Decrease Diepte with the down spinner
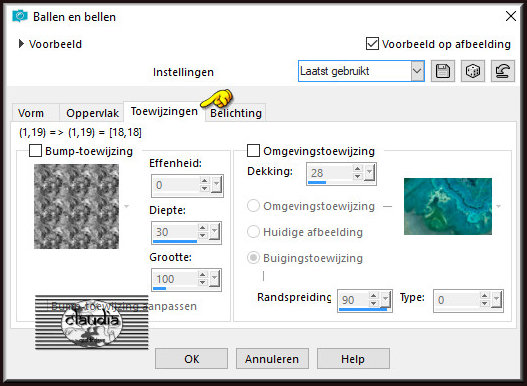 coord(202,235)
